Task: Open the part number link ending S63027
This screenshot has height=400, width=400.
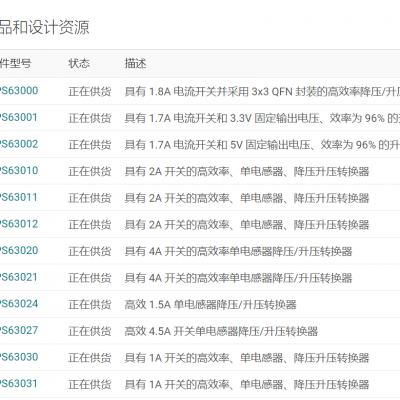Action: [19, 330]
